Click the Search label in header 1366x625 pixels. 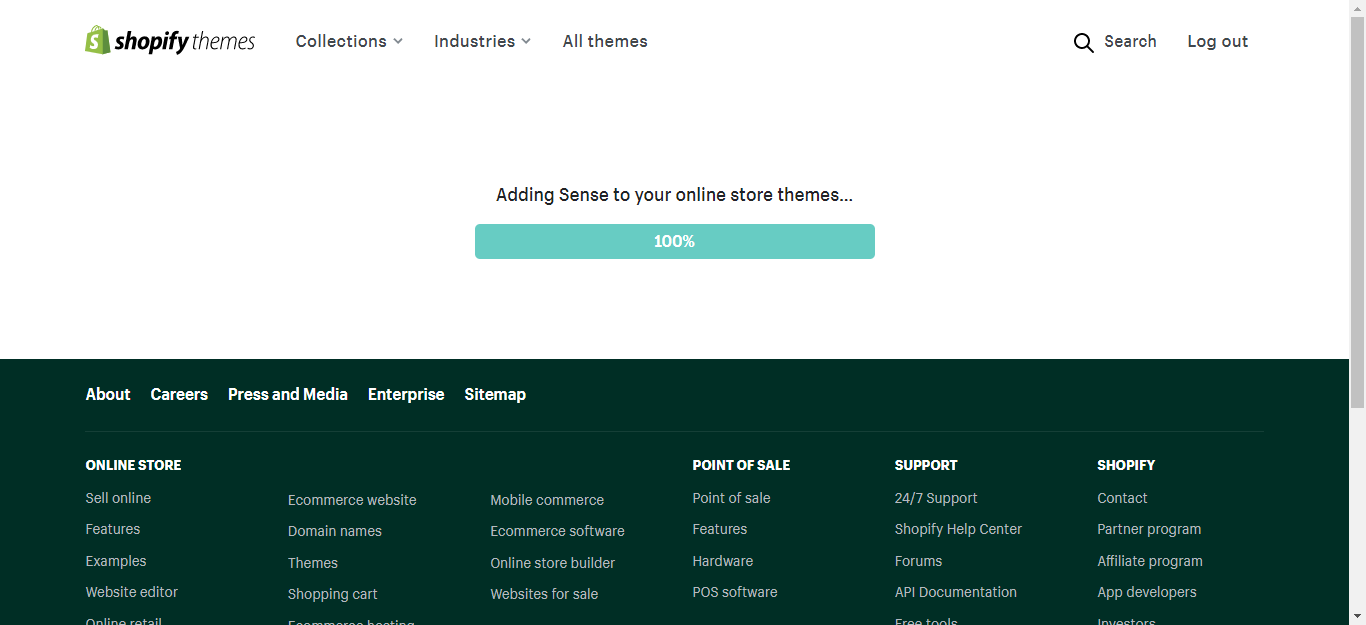(x=1130, y=41)
